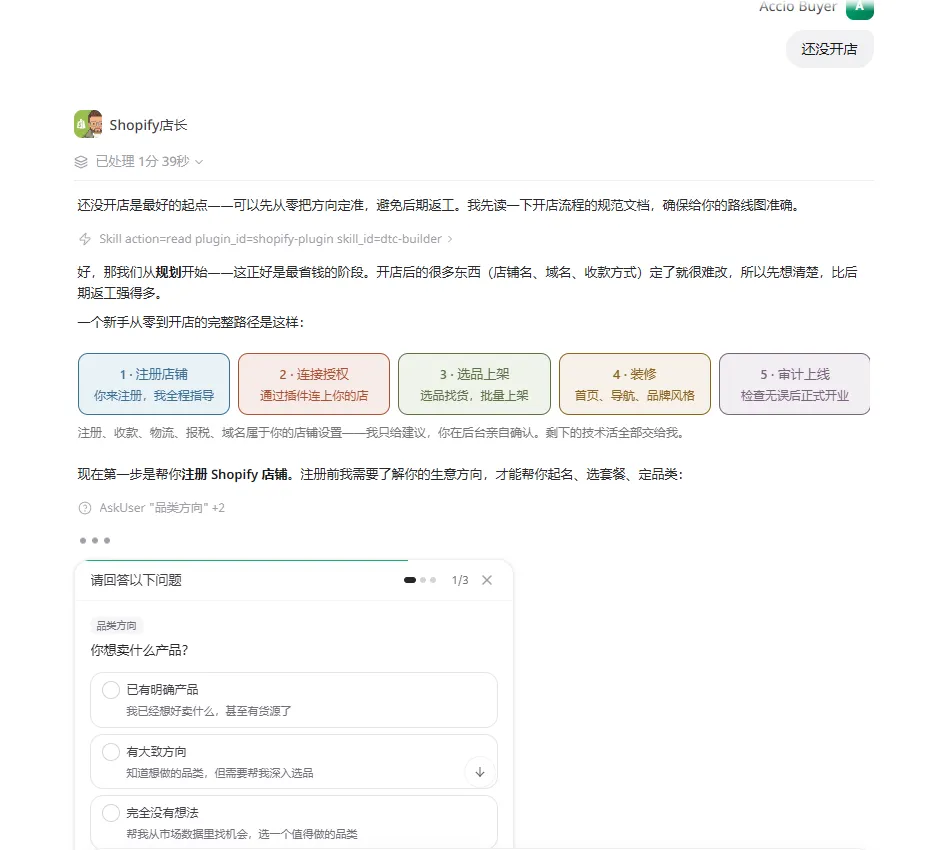944x850 pixels.
Task: Click the 还没开店 message bubble
Action: pos(829,49)
